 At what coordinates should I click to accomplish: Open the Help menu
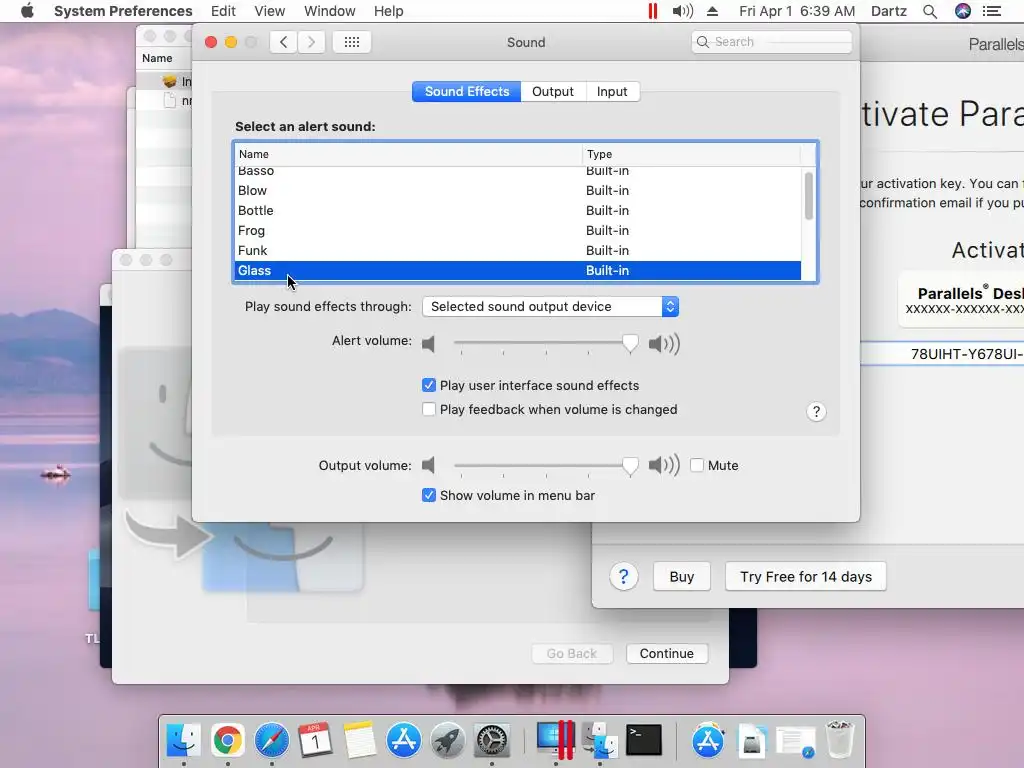click(x=389, y=11)
